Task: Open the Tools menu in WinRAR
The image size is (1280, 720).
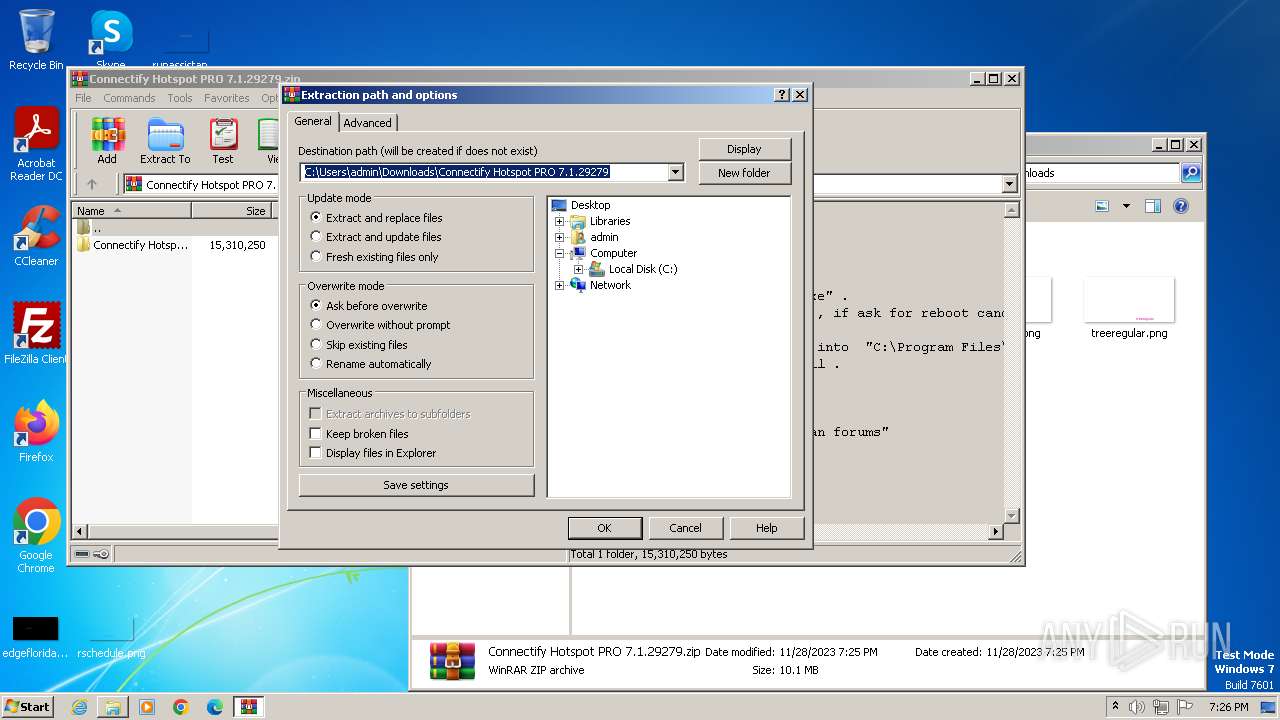Action: click(x=180, y=98)
